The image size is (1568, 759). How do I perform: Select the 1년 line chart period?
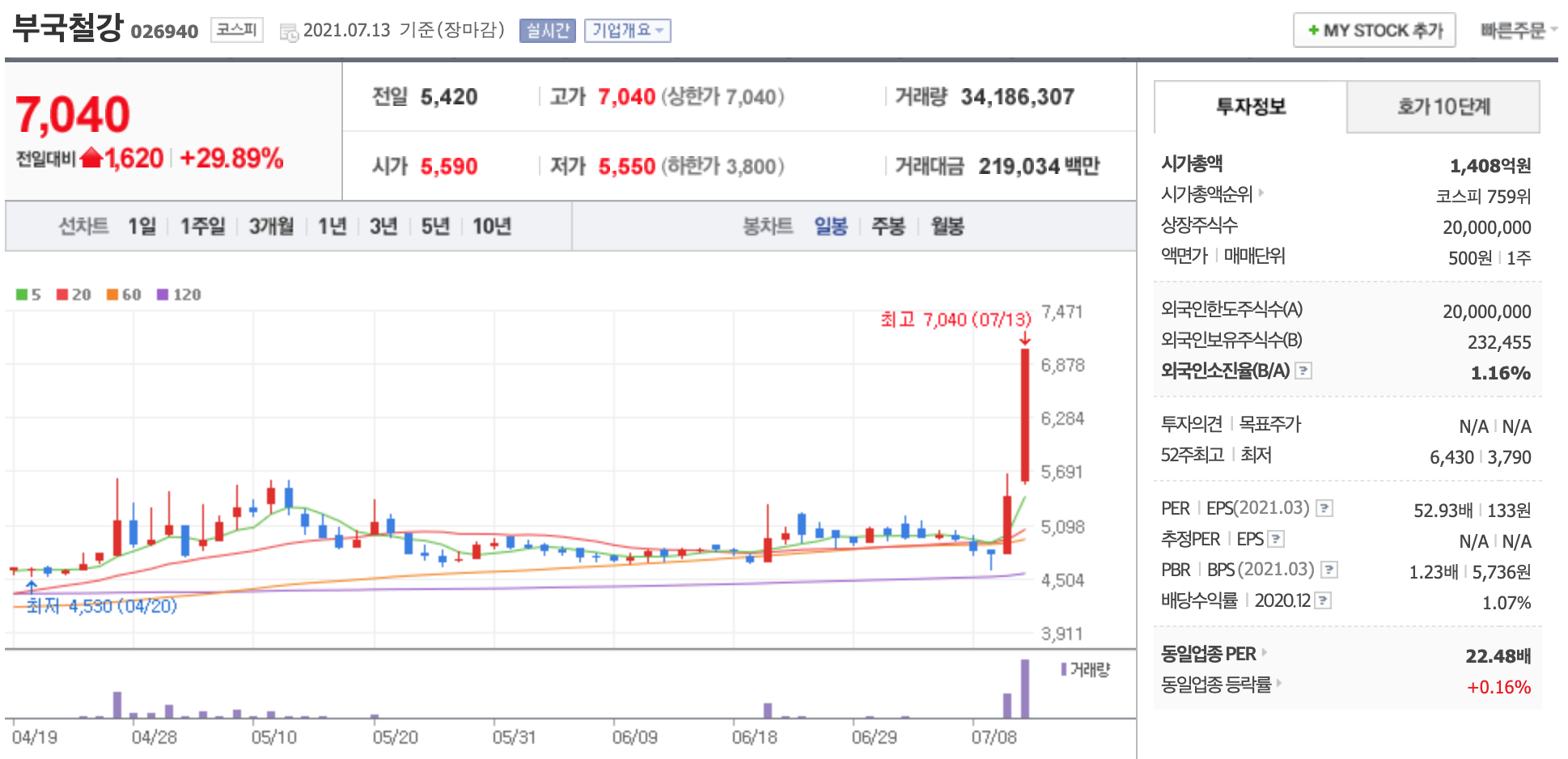(x=332, y=226)
